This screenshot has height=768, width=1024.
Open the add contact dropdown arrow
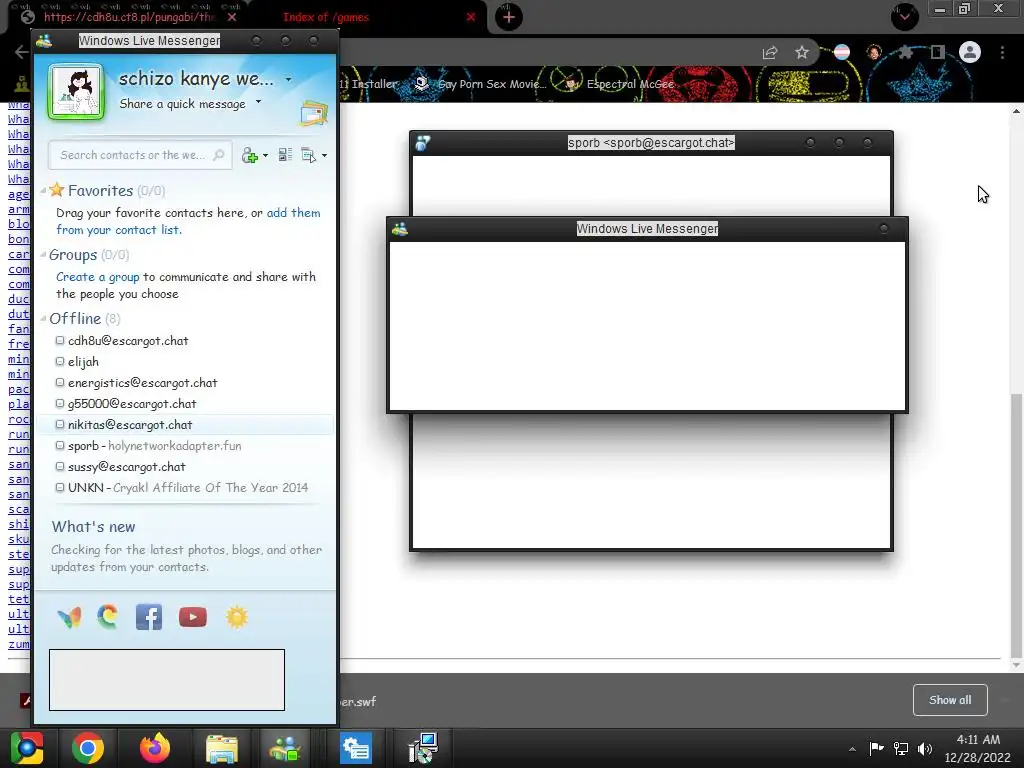265,156
